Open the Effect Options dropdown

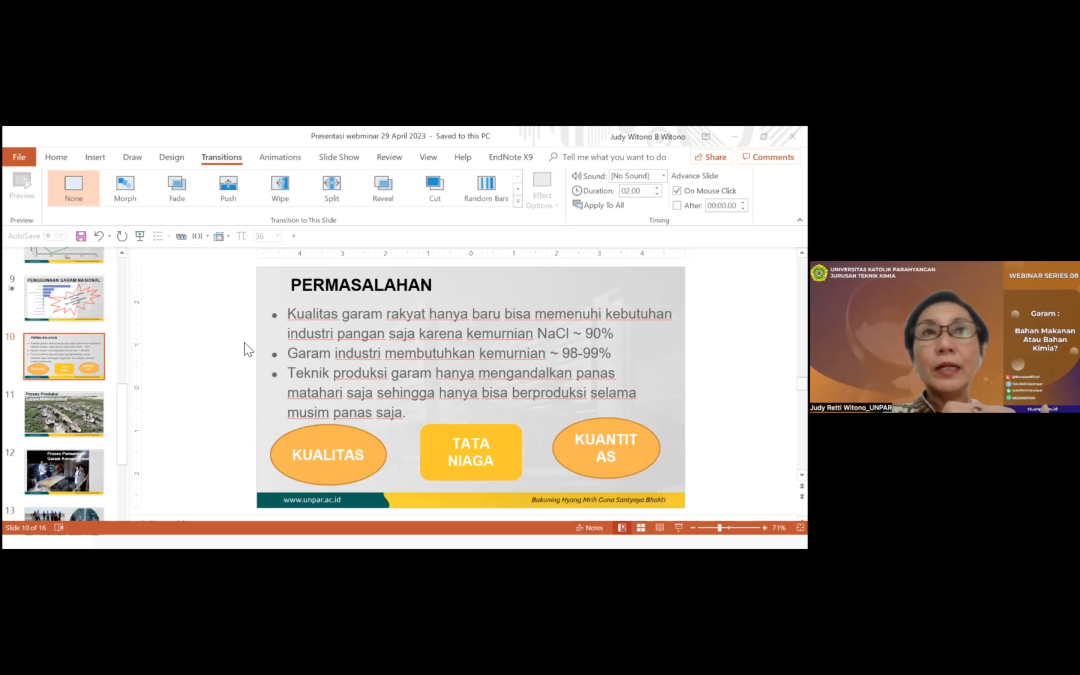(x=541, y=188)
